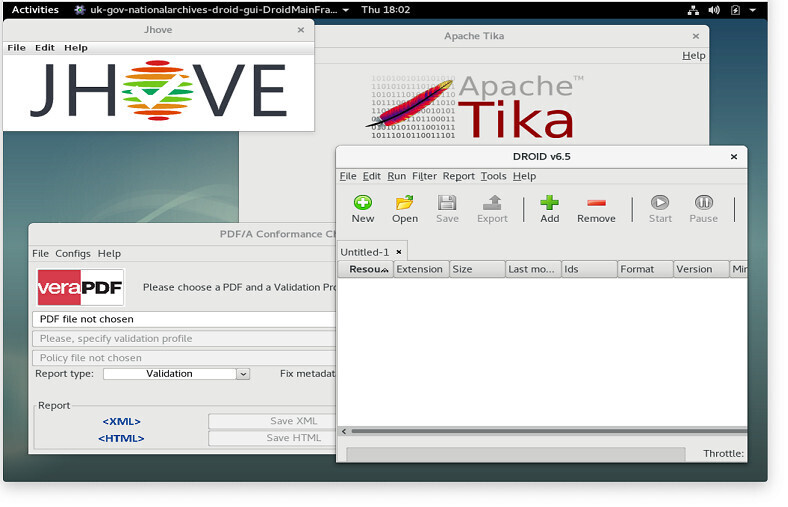
Task: Click the Pause icon in DROID toolbar
Action: click(703, 203)
